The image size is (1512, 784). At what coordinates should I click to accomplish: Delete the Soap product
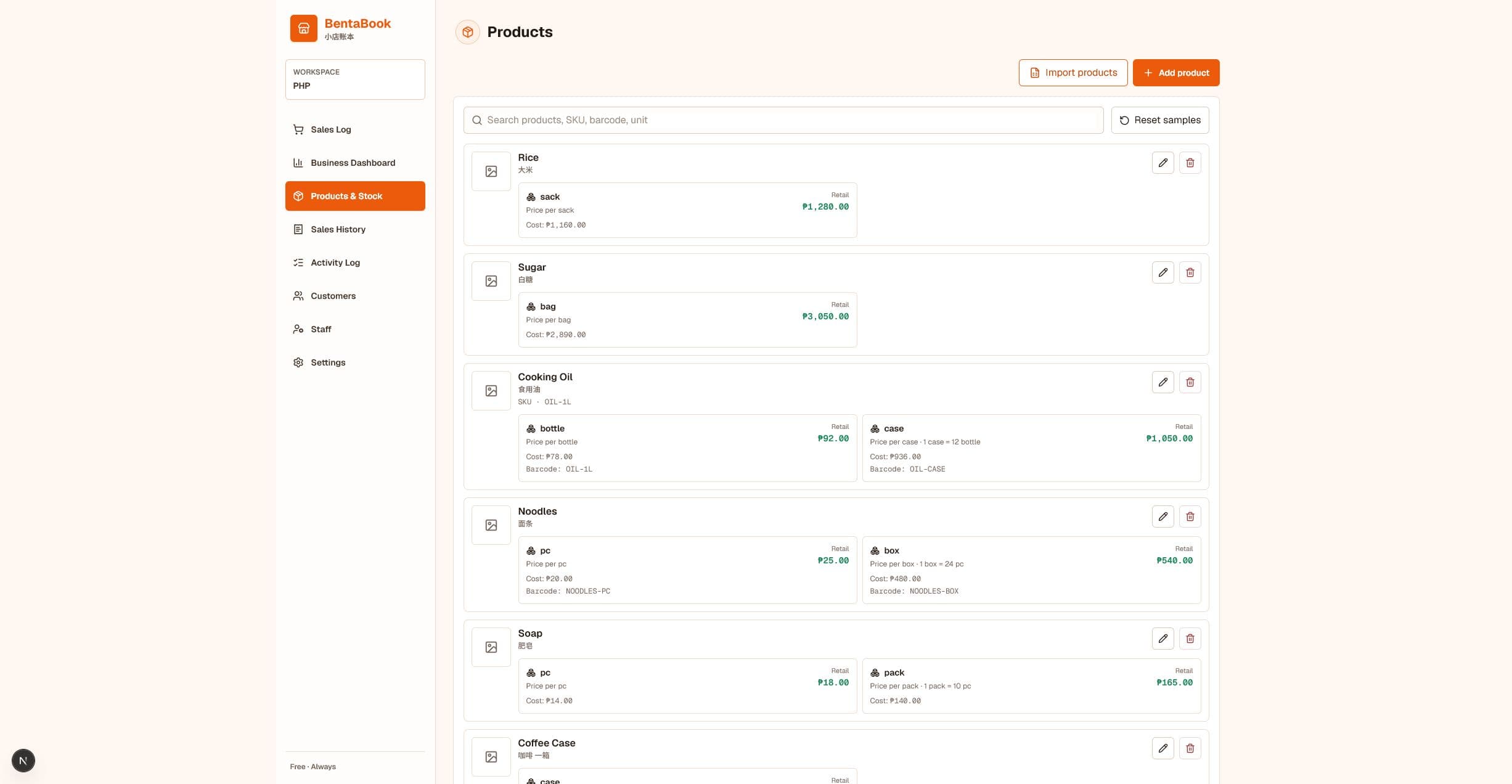click(1190, 639)
